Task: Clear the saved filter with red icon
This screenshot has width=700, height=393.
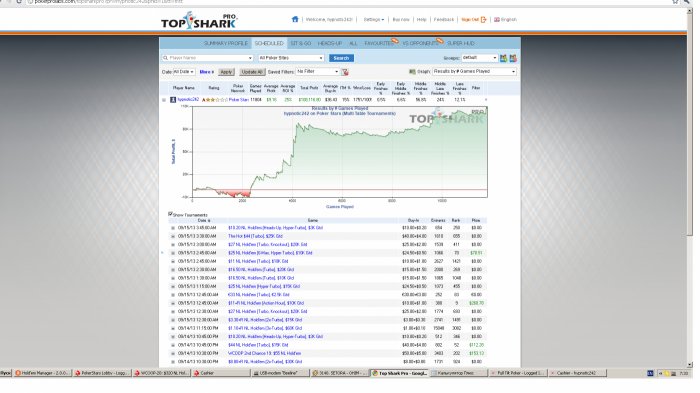Action: click(345, 72)
